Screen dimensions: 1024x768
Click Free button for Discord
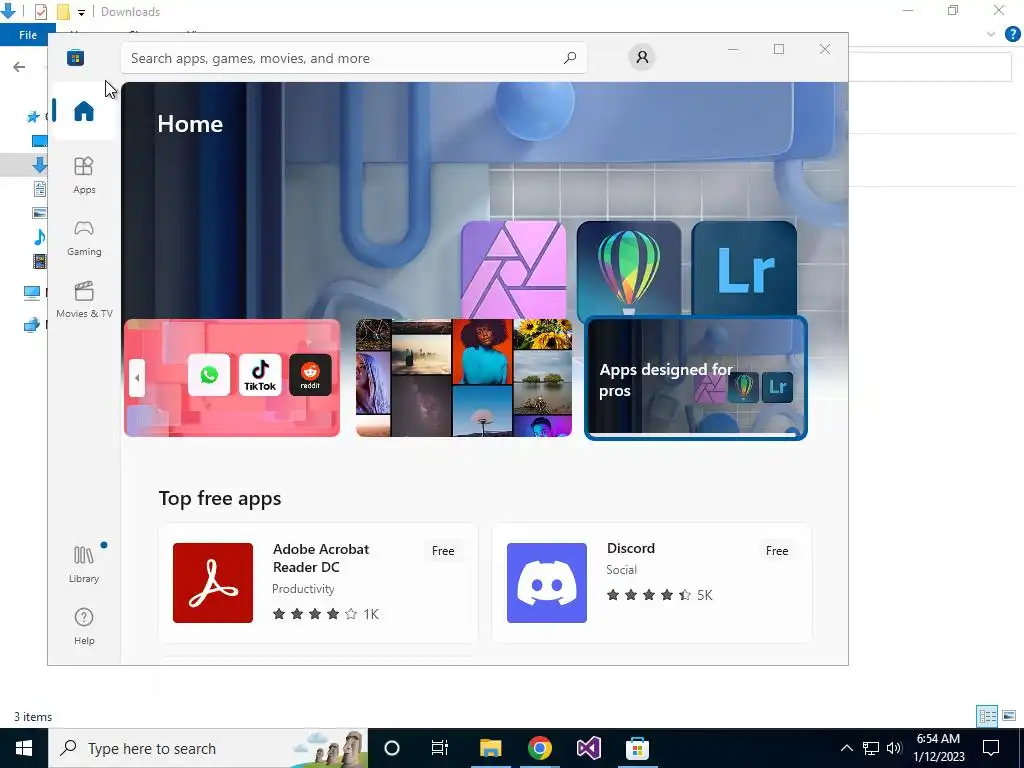click(776, 551)
